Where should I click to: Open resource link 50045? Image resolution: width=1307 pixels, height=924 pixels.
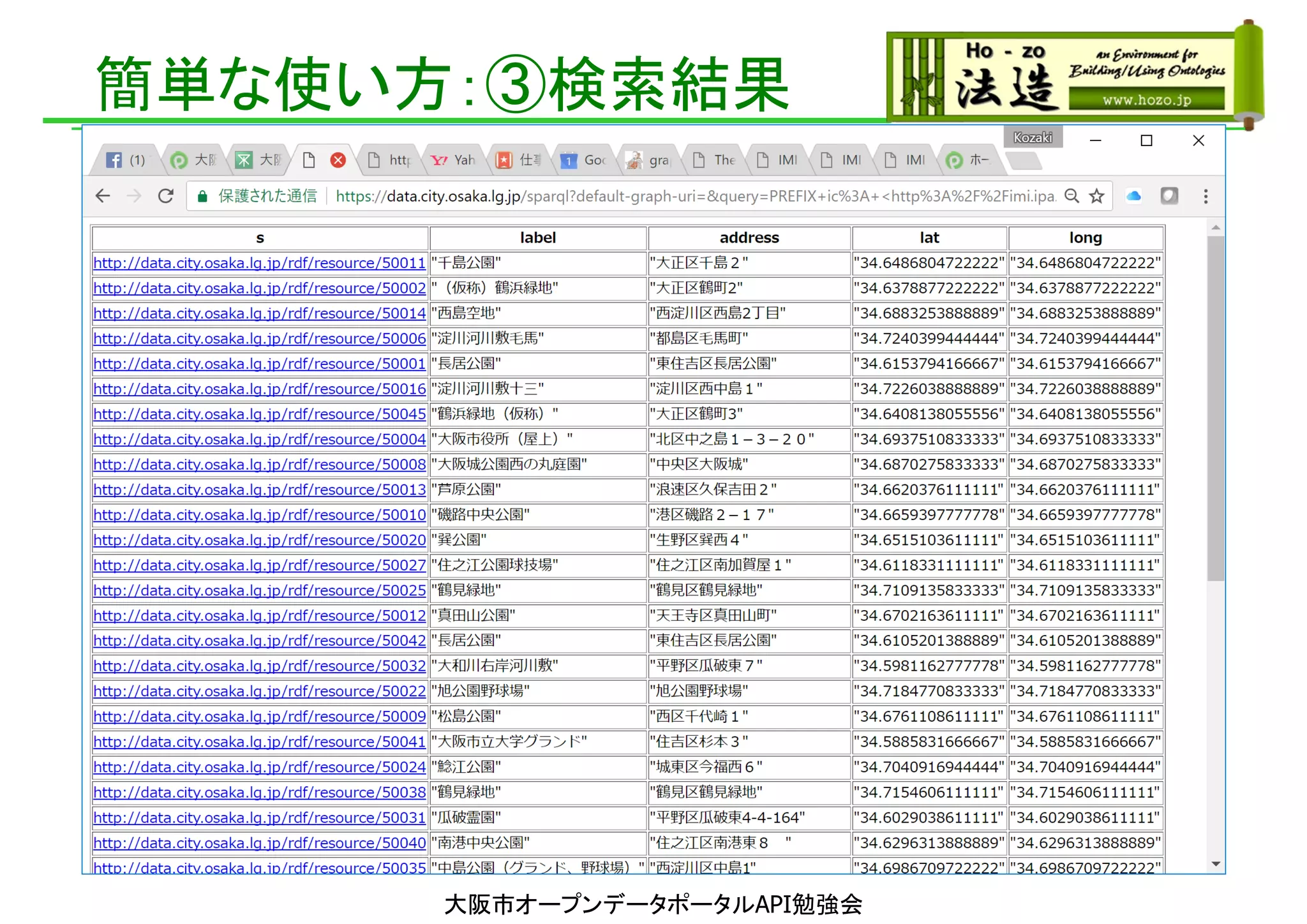pyautogui.click(x=259, y=414)
